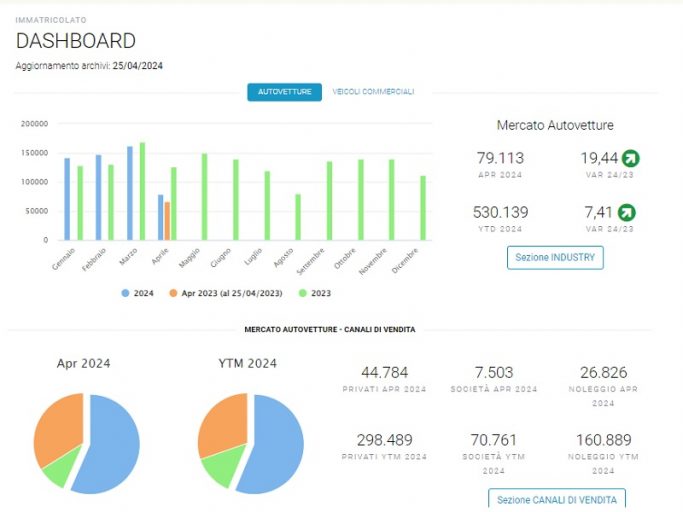Click the green Agosto 2023 bar
The image size is (683, 512).
pos(298,217)
